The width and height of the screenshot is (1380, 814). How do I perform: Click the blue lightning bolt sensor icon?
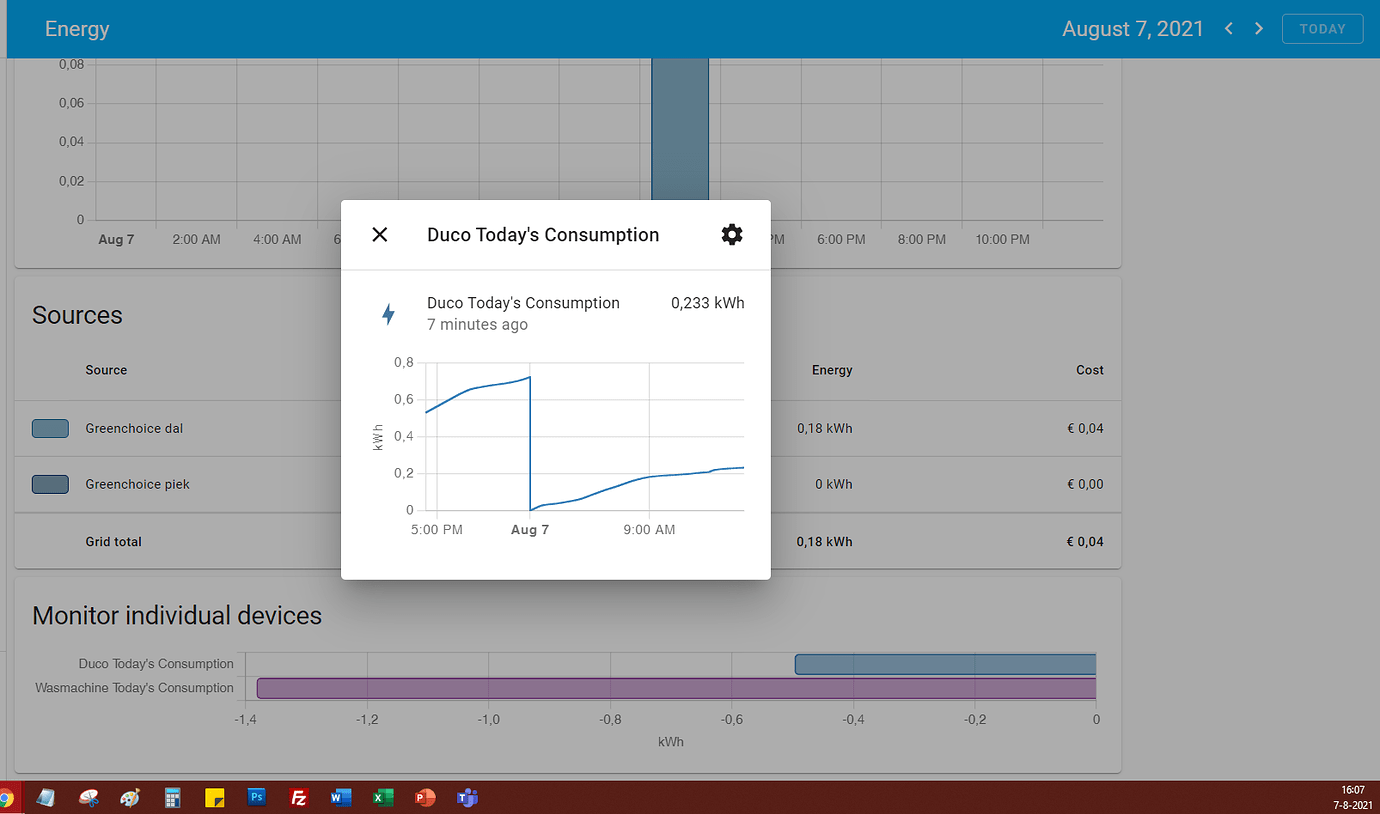click(388, 313)
